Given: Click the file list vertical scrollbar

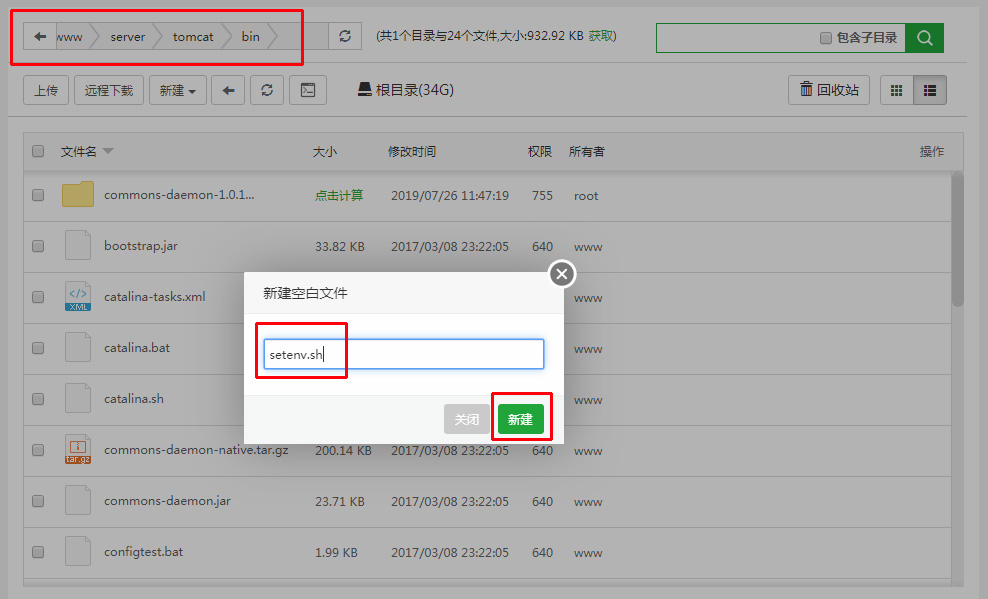Looking at the screenshot, I should [x=957, y=240].
